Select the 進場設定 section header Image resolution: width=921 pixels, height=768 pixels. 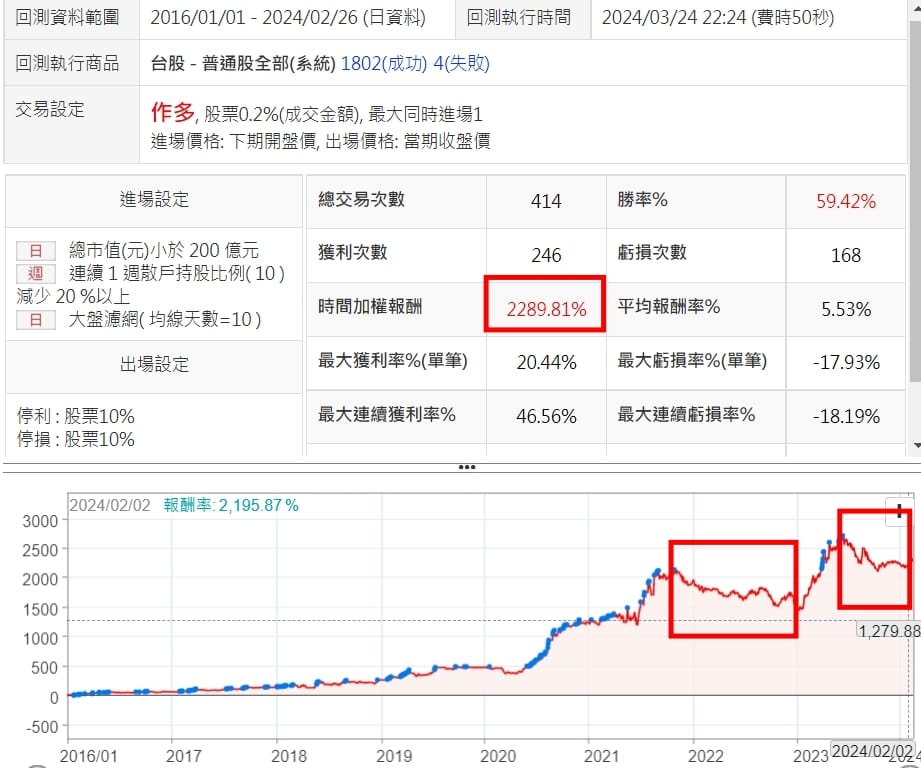click(154, 199)
